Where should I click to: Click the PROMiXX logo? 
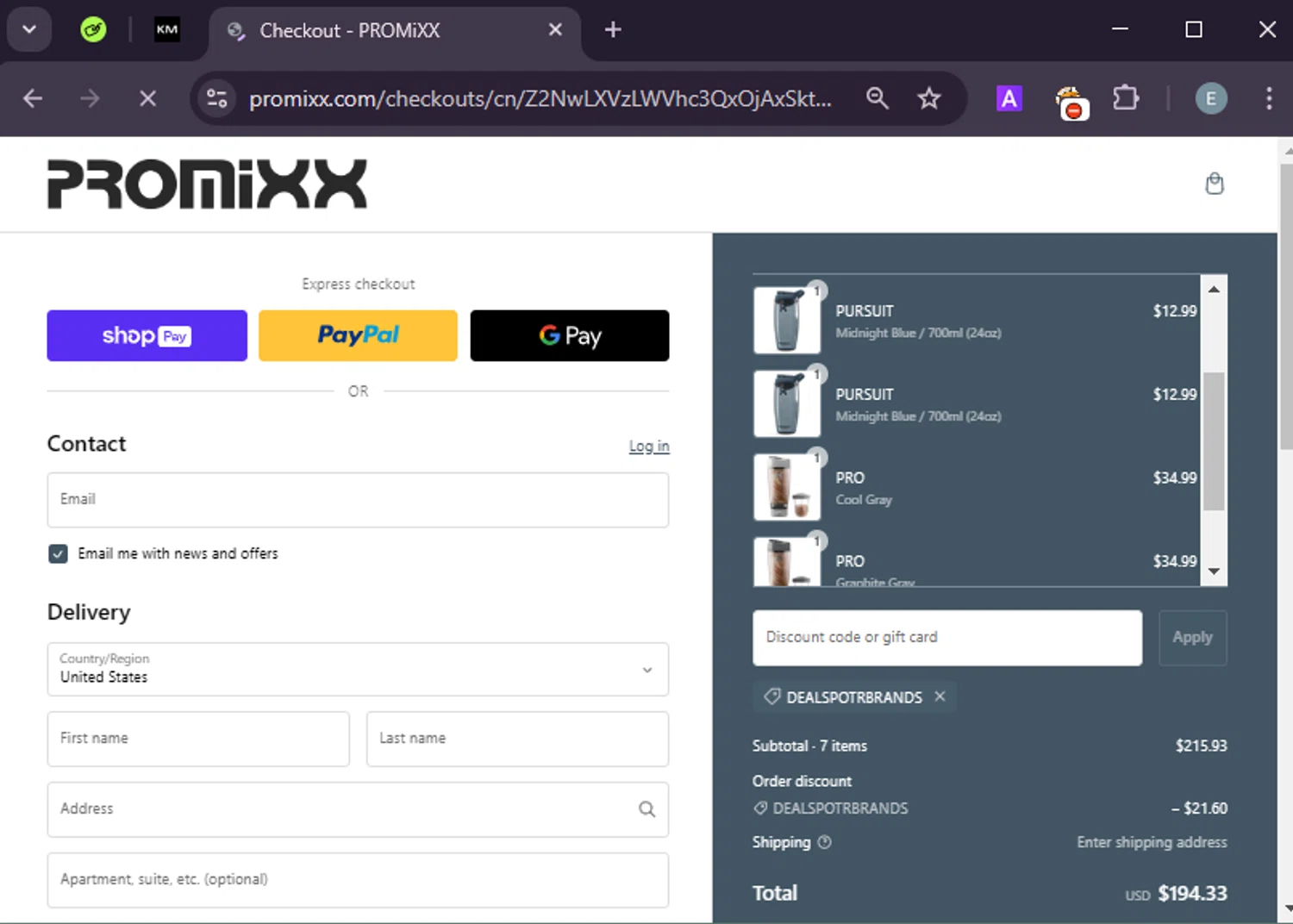click(x=207, y=184)
